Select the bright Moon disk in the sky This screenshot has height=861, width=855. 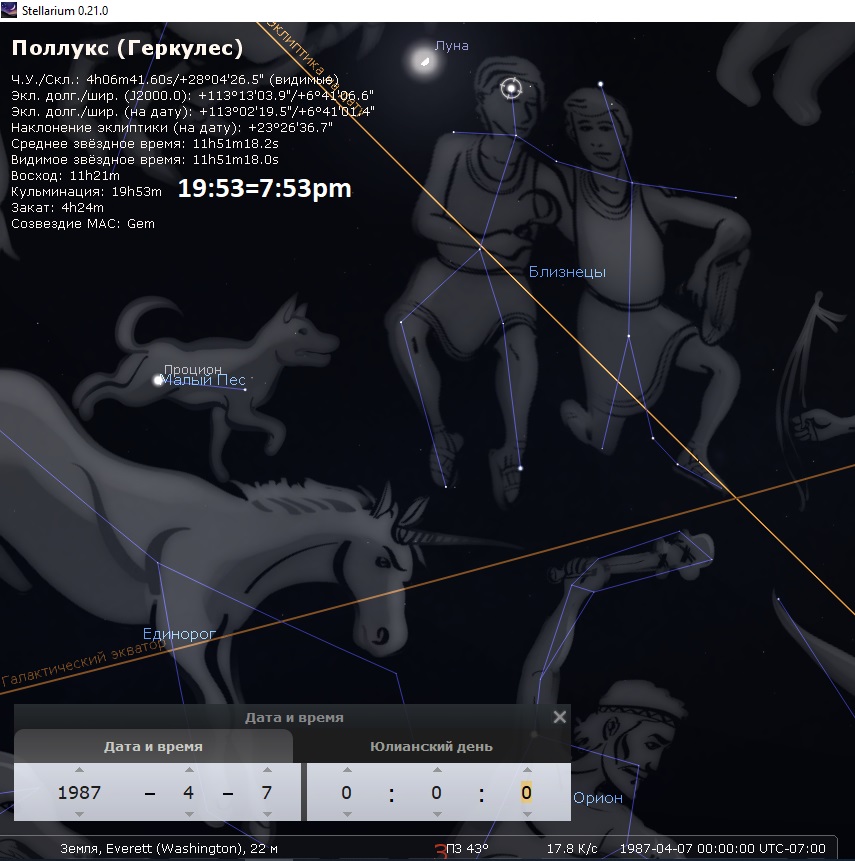click(x=424, y=60)
